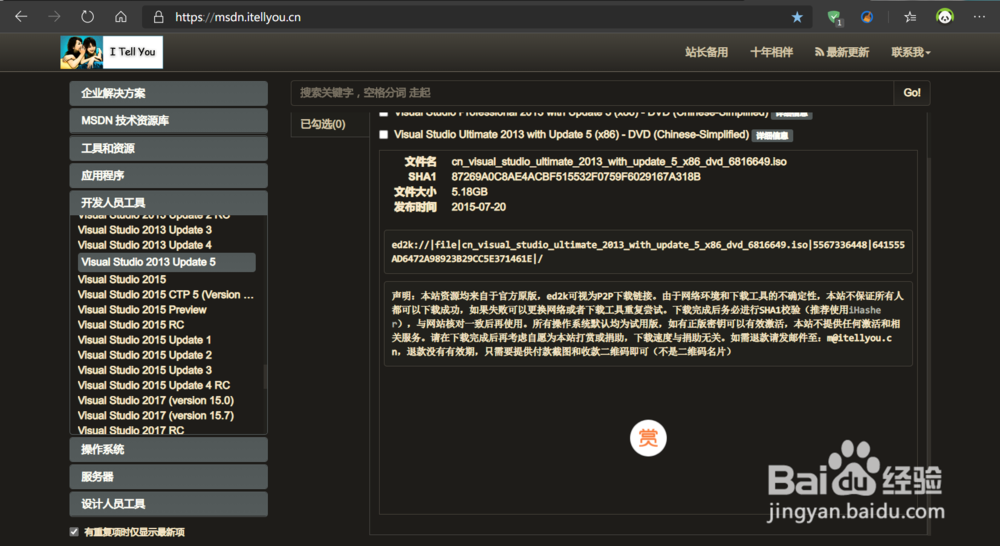Select Visual Studio 2015 Update 1
1000x546 pixels.
coord(144,340)
